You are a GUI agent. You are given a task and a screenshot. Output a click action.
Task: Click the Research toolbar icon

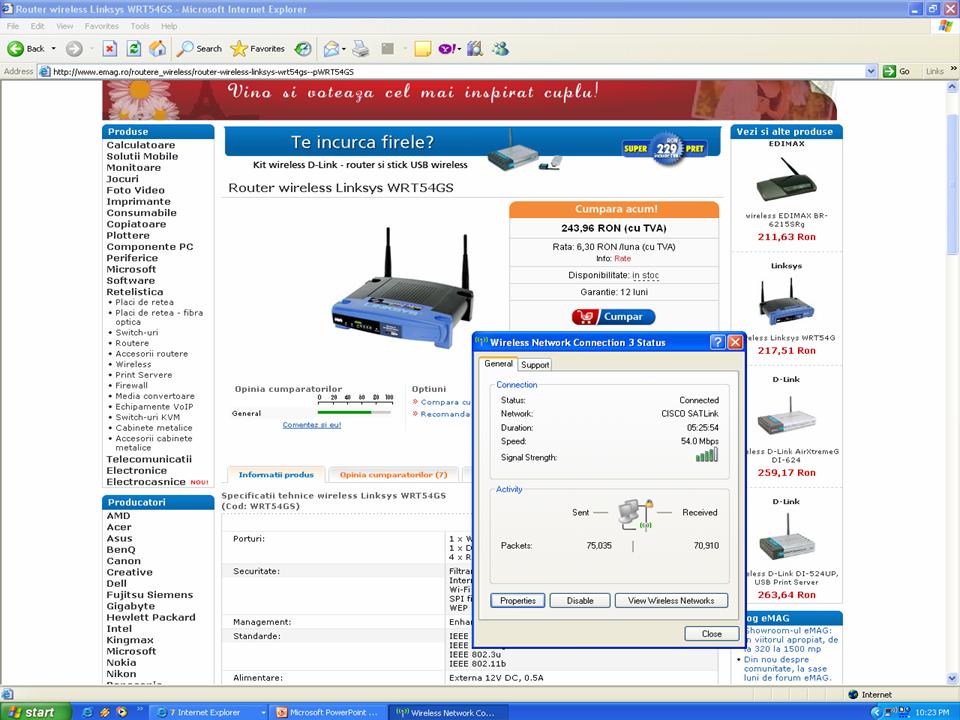click(x=475, y=48)
